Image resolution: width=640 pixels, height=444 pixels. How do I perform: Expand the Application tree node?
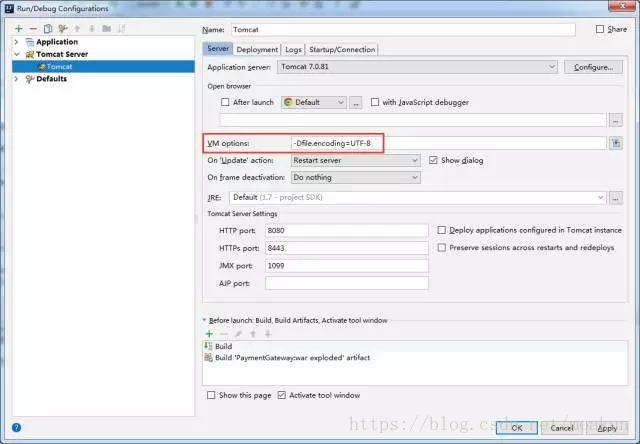click(16, 42)
